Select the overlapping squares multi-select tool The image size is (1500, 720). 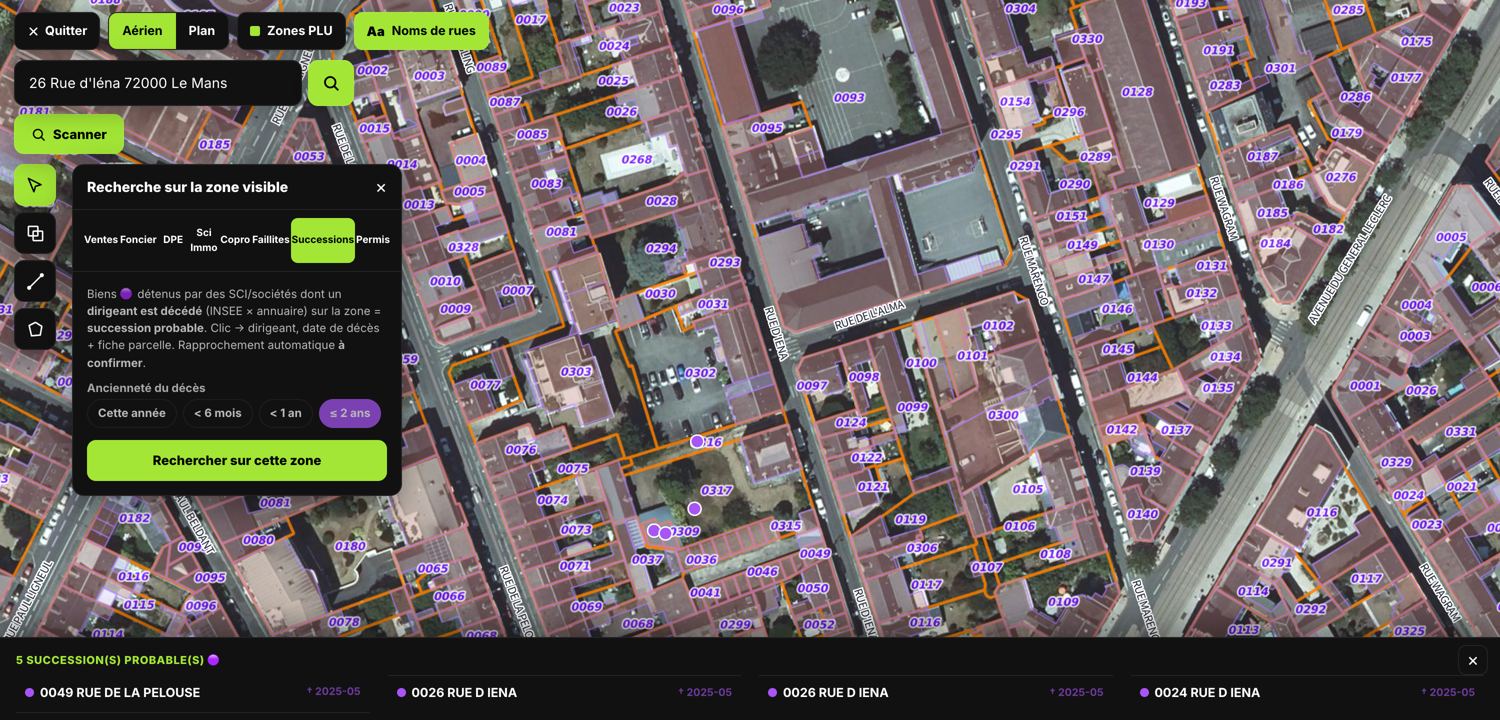coord(35,233)
